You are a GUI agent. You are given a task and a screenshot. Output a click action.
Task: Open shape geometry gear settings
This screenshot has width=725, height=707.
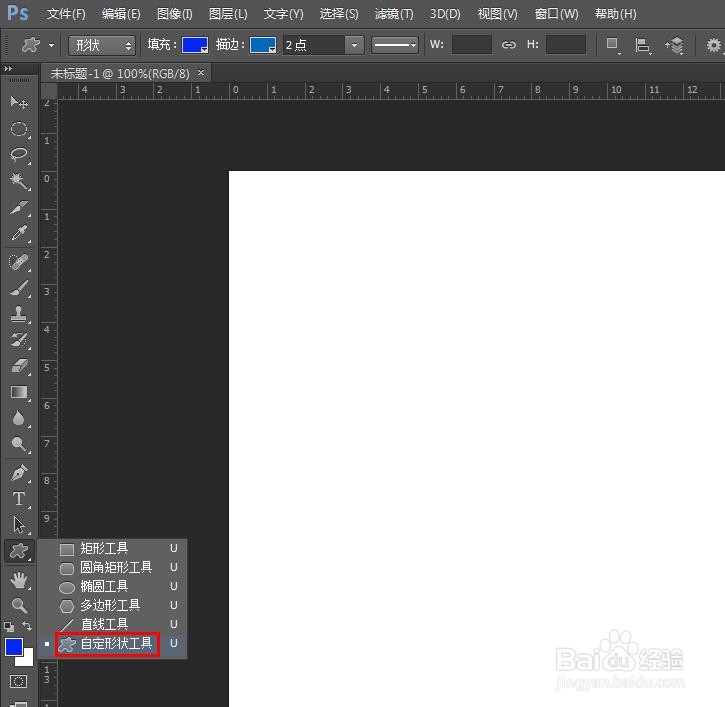[x=713, y=45]
